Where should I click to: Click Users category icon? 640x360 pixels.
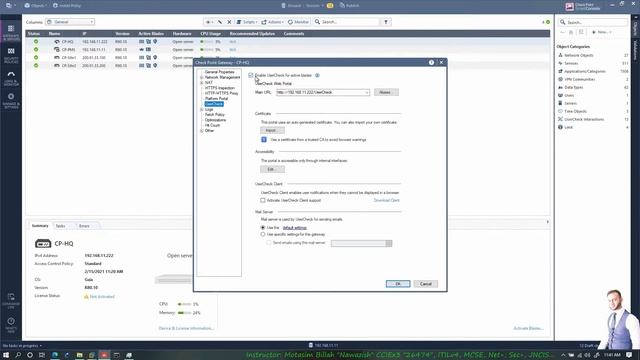click(x=560, y=95)
